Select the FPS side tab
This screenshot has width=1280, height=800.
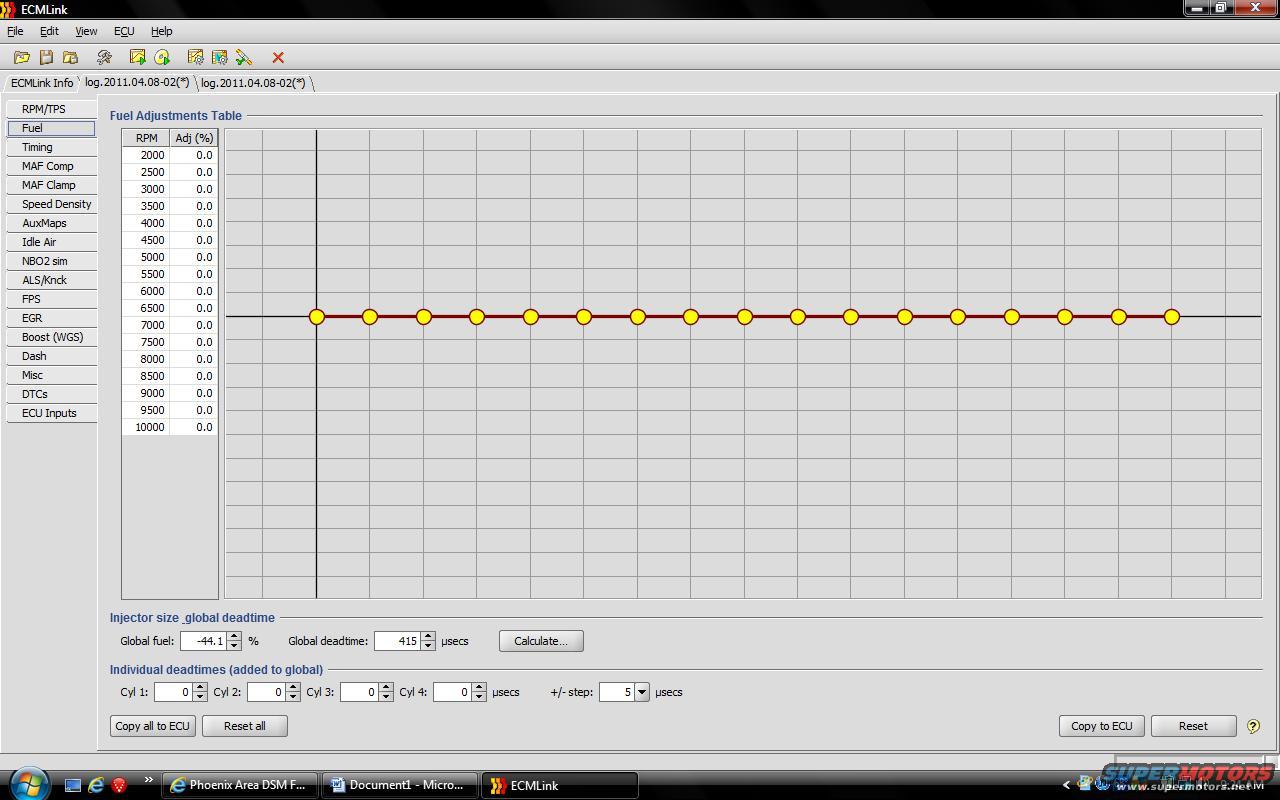coord(51,299)
